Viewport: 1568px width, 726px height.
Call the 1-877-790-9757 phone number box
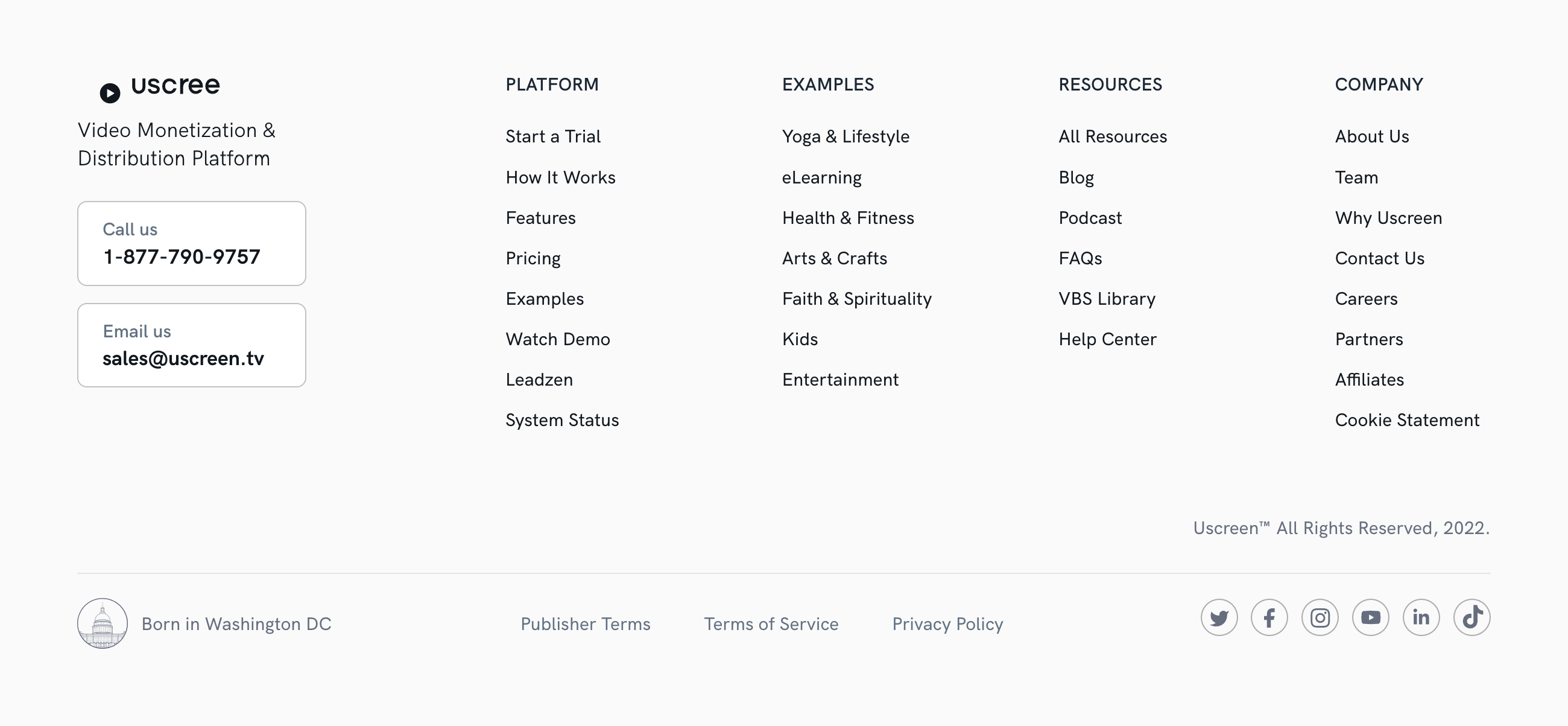(x=191, y=244)
